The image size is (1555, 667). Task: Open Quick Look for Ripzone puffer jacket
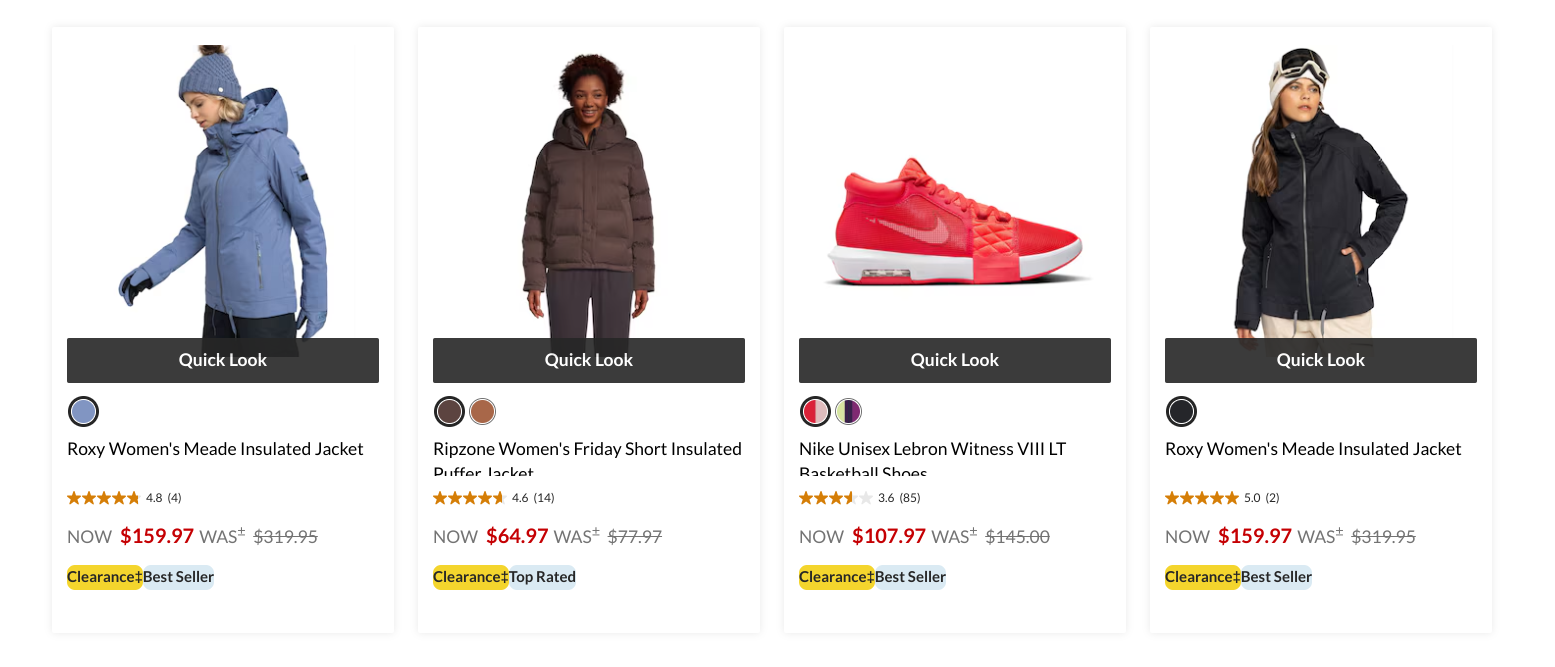click(x=589, y=360)
